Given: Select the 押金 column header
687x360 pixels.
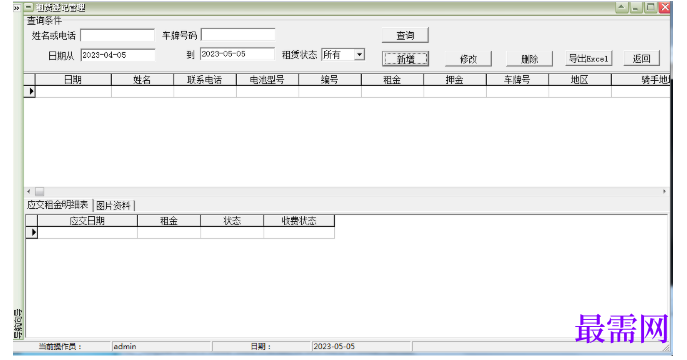Looking at the screenshot, I should (x=455, y=80).
